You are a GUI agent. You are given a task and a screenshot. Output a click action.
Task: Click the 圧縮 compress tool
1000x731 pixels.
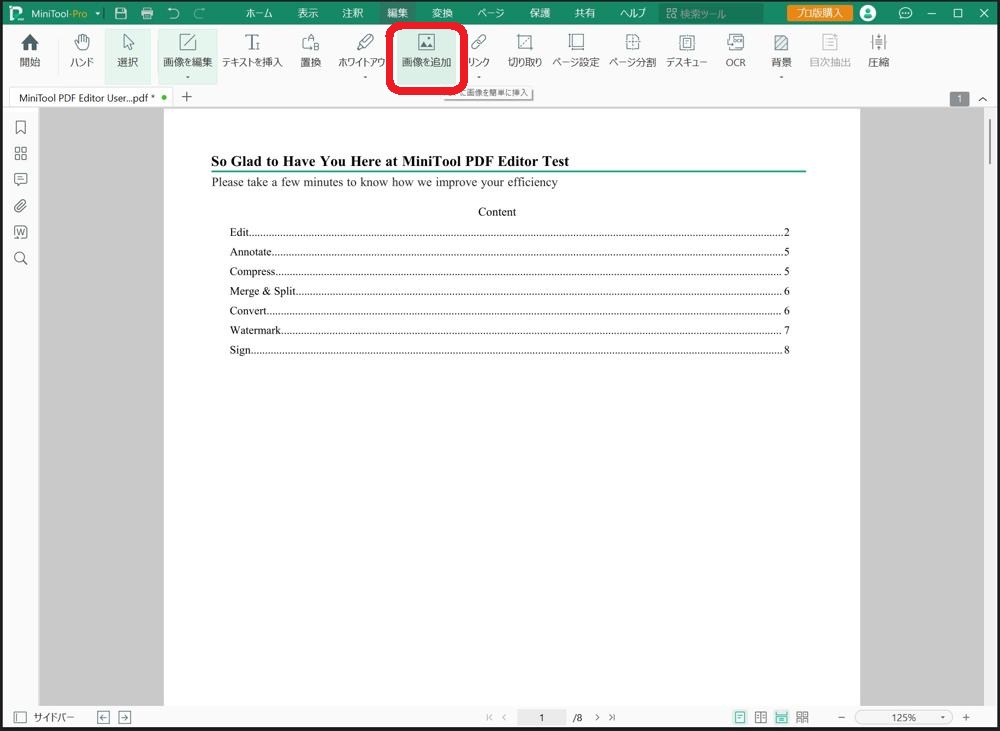[878, 51]
